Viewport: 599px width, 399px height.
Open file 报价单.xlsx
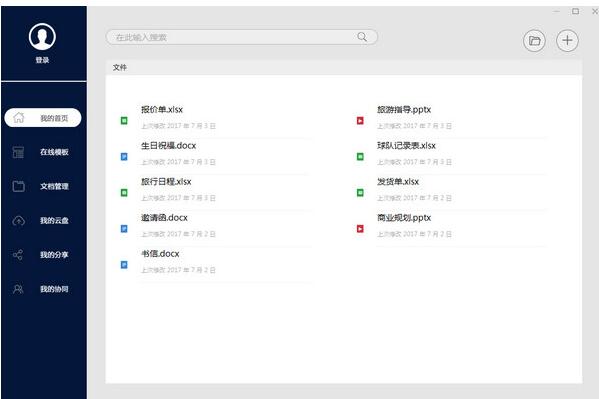(x=162, y=110)
